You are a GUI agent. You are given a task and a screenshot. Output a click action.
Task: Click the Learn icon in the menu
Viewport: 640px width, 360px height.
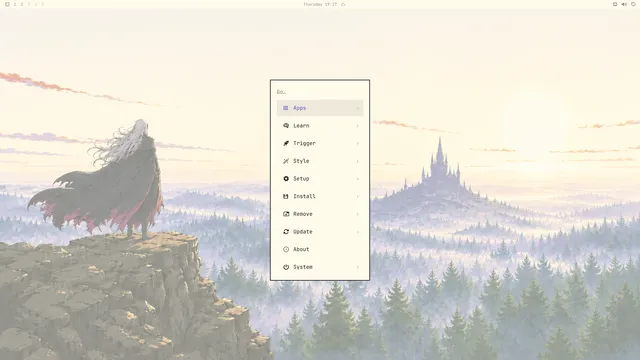[x=286, y=126]
